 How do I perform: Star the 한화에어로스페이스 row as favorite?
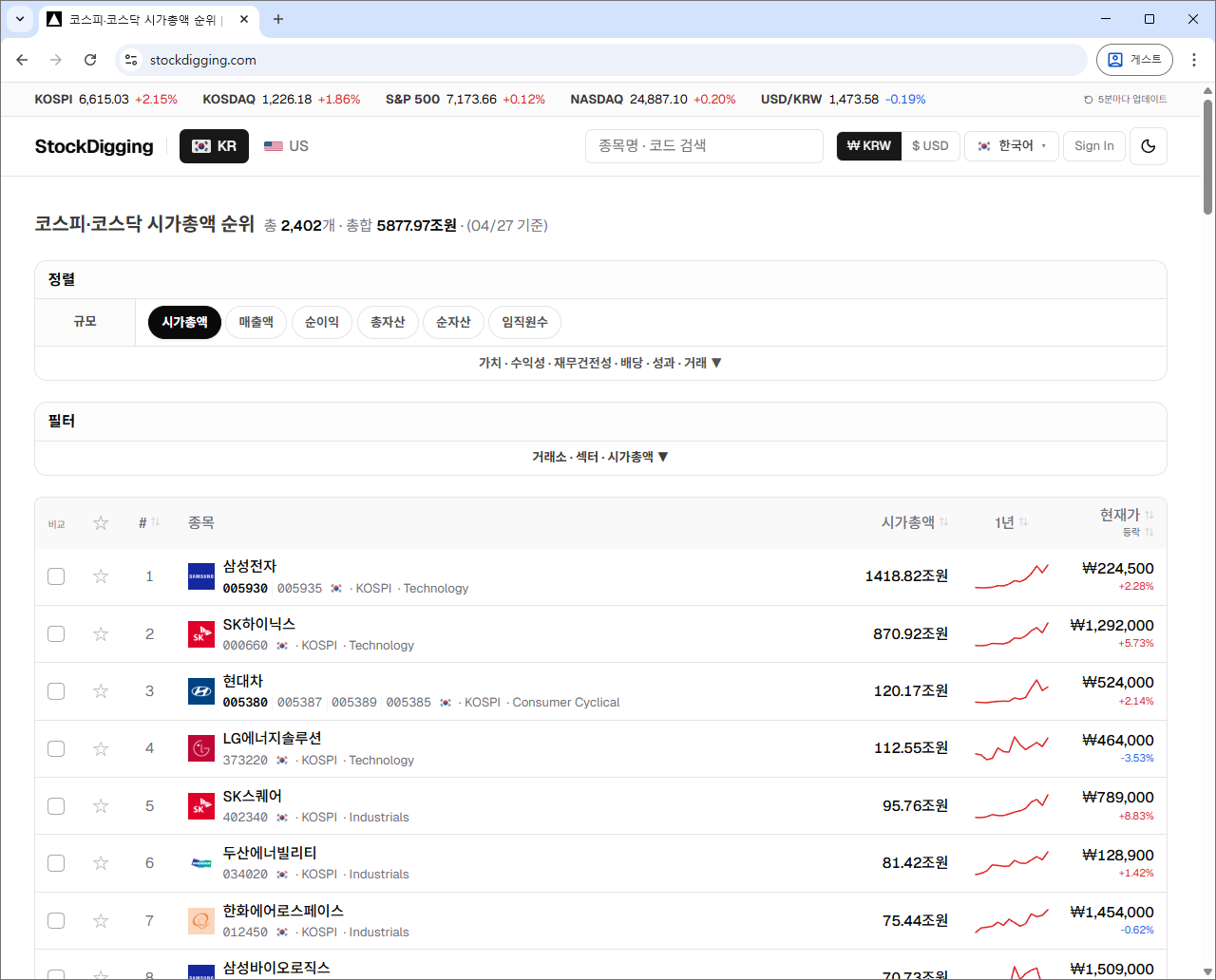click(x=101, y=921)
